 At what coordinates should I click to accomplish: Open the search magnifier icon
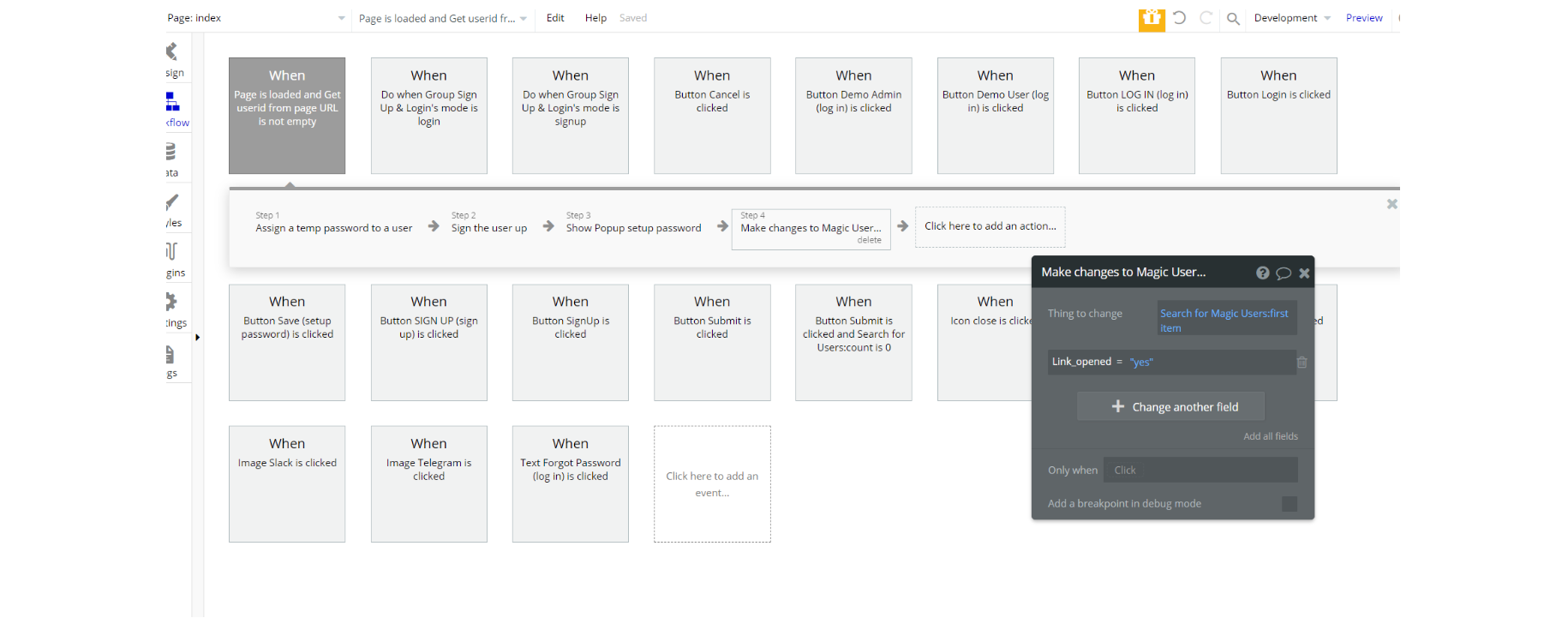(x=1233, y=19)
